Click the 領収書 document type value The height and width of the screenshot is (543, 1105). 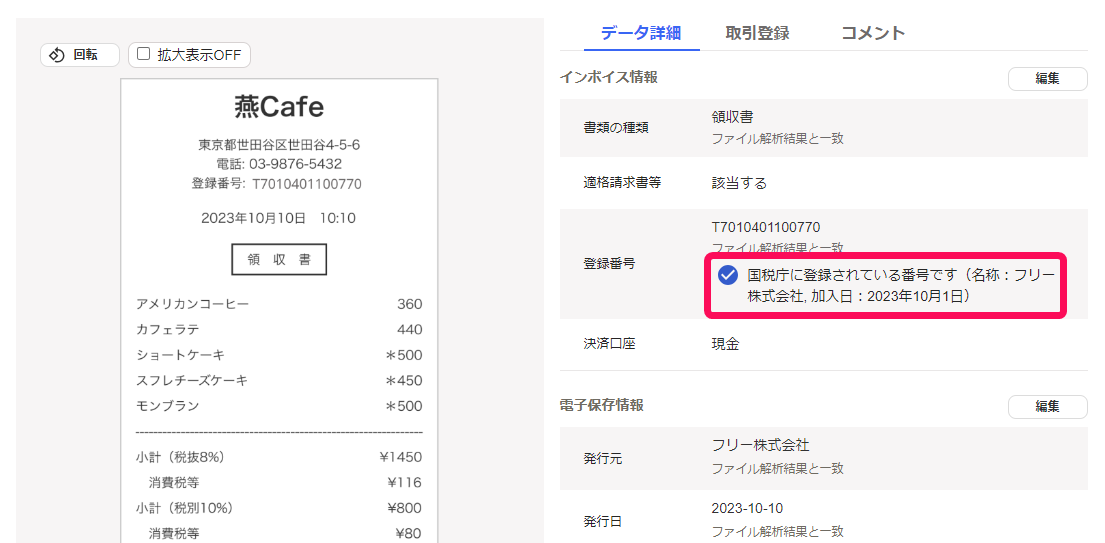point(732,117)
